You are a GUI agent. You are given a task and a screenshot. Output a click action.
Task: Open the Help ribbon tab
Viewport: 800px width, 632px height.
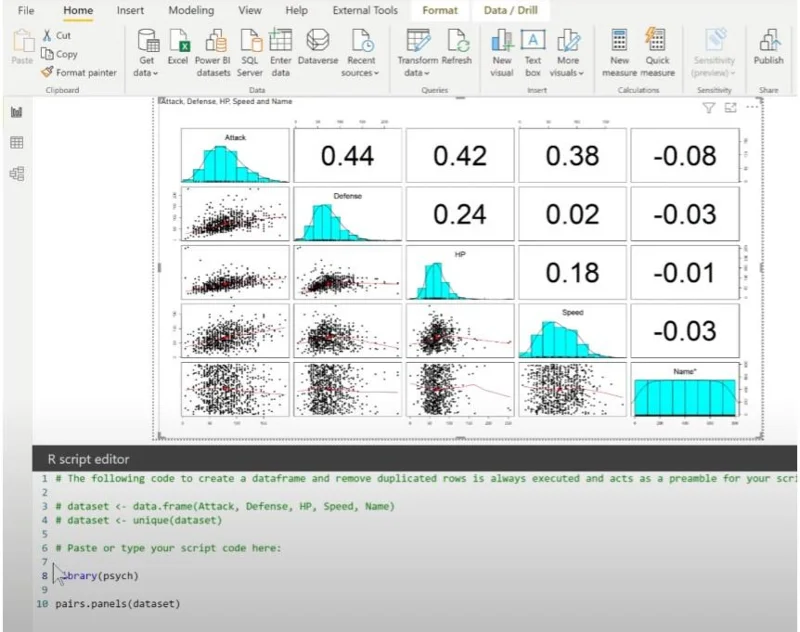[296, 10]
